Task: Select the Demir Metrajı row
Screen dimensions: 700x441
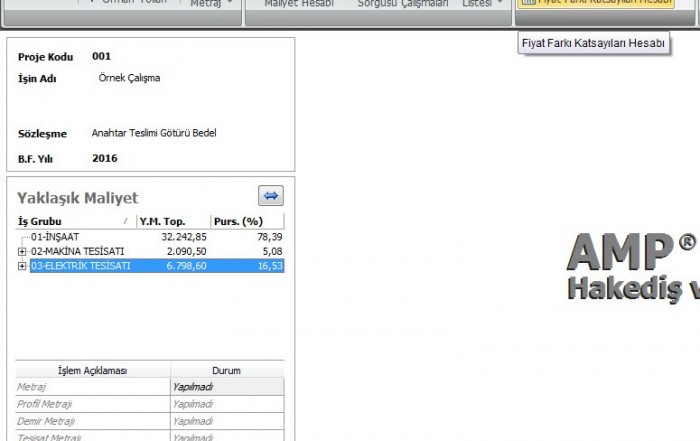Action: [x=92, y=421]
